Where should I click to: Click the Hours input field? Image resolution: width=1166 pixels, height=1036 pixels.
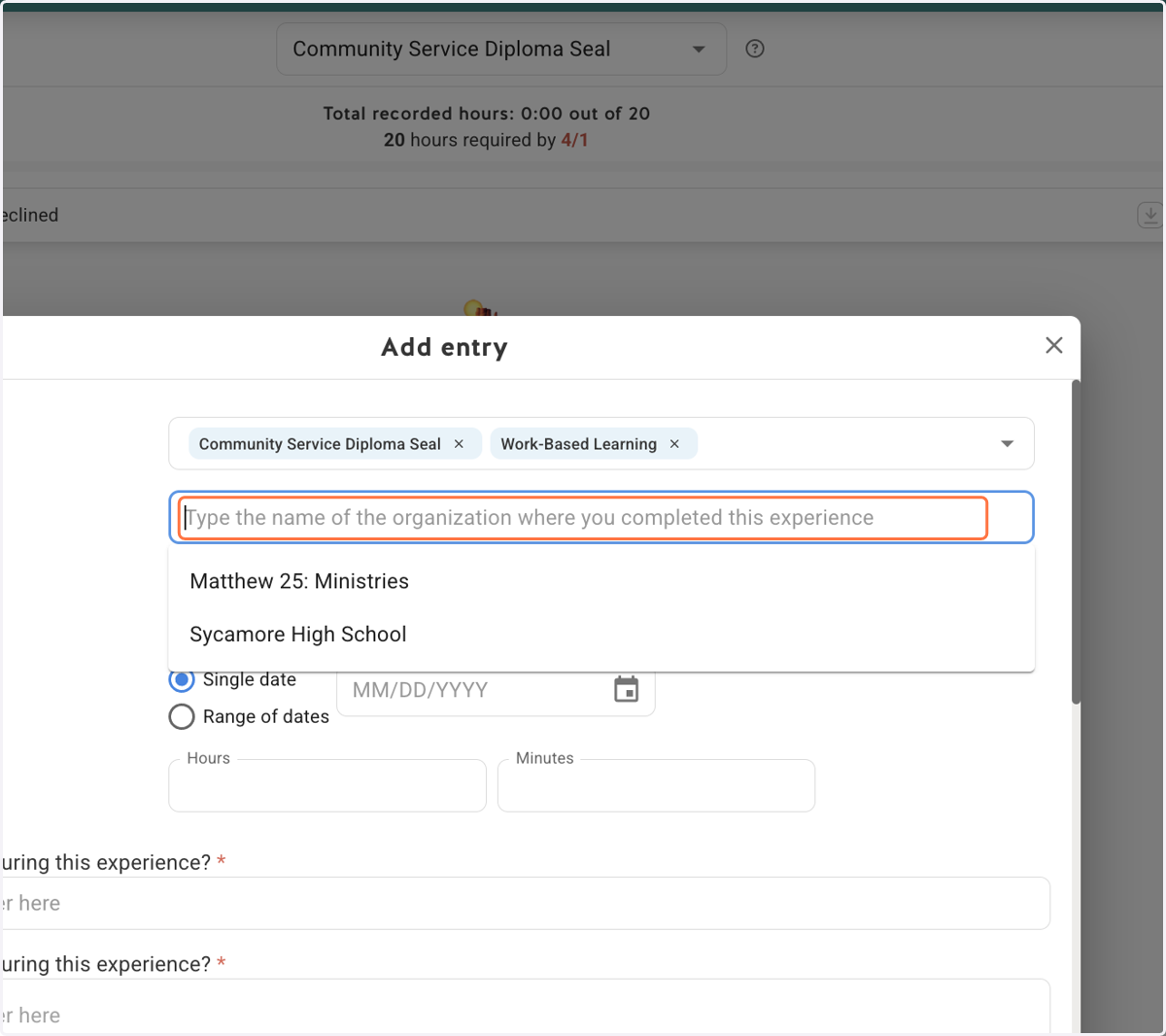tap(327, 785)
